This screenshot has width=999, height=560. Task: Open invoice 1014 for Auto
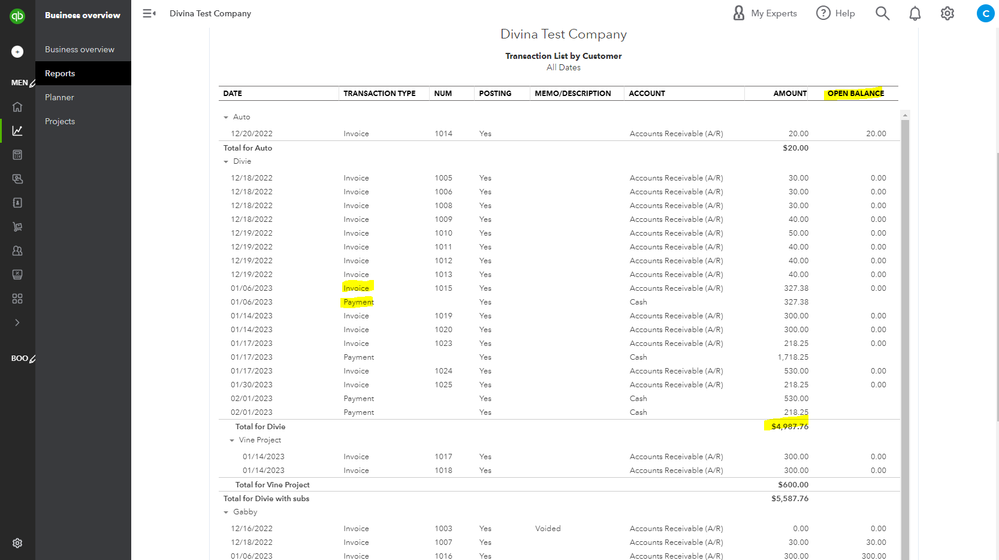(x=558, y=134)
